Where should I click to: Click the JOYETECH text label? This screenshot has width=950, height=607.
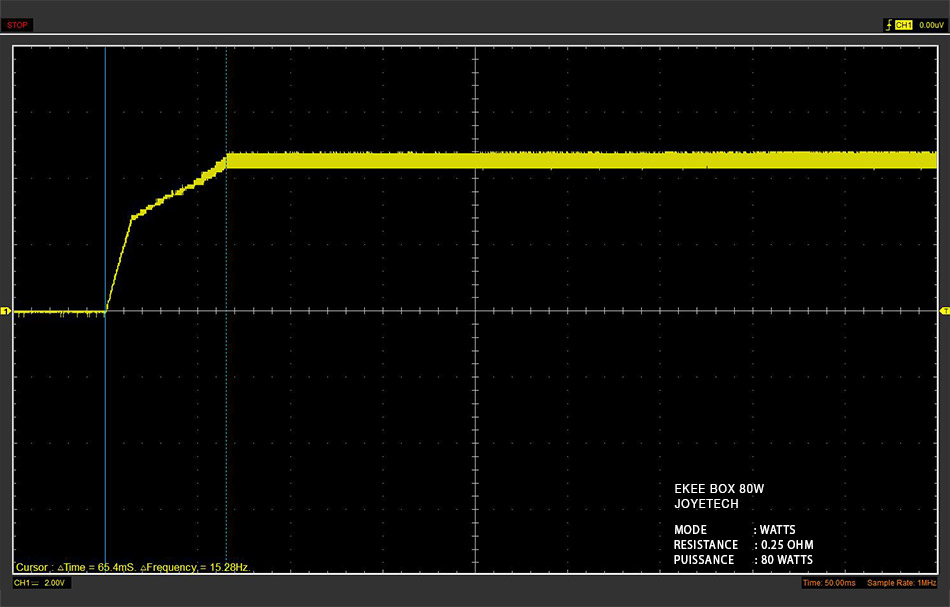point(706,504)
